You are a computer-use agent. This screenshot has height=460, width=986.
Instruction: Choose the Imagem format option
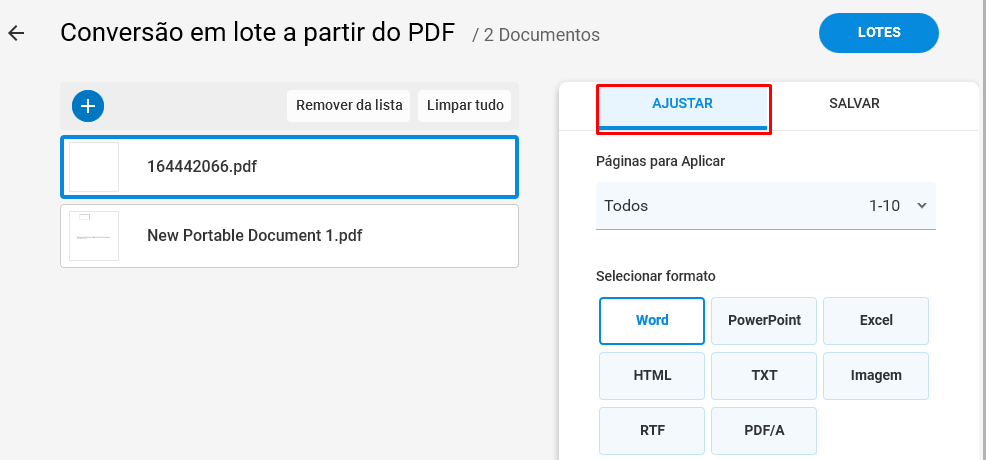point(876,376)
